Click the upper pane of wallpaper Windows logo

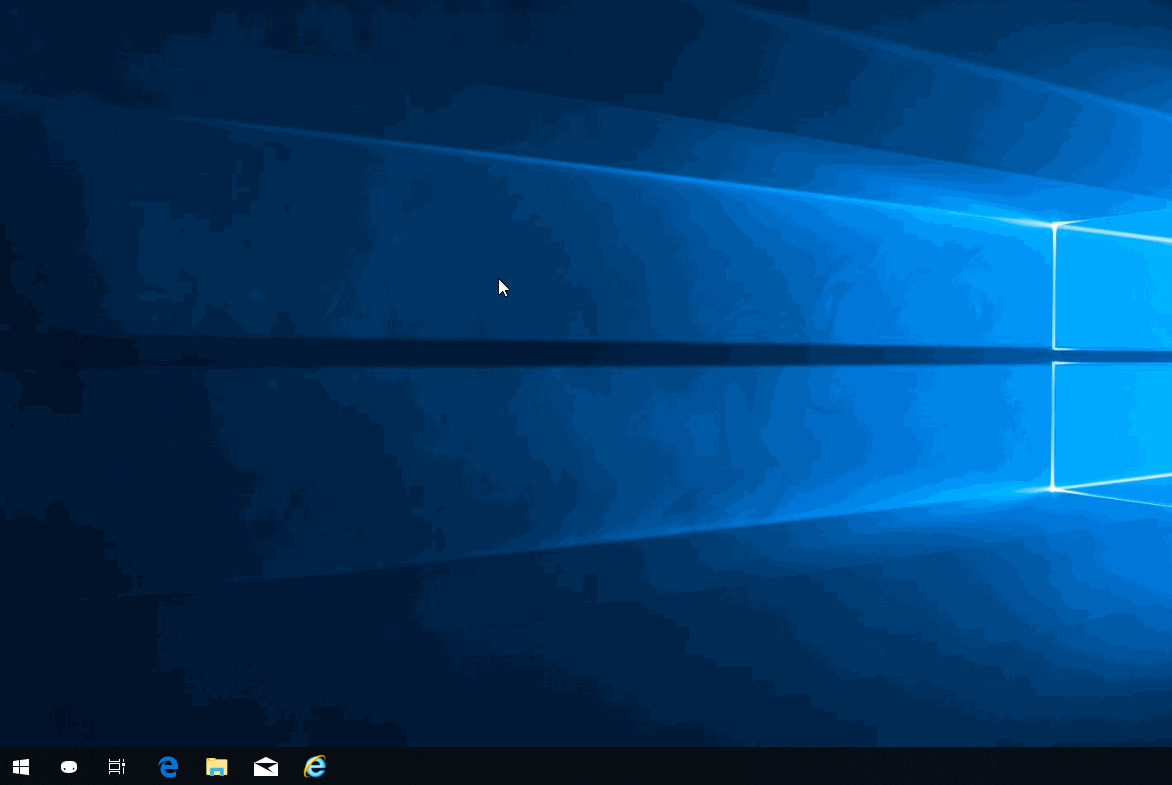click(1112, 290)
